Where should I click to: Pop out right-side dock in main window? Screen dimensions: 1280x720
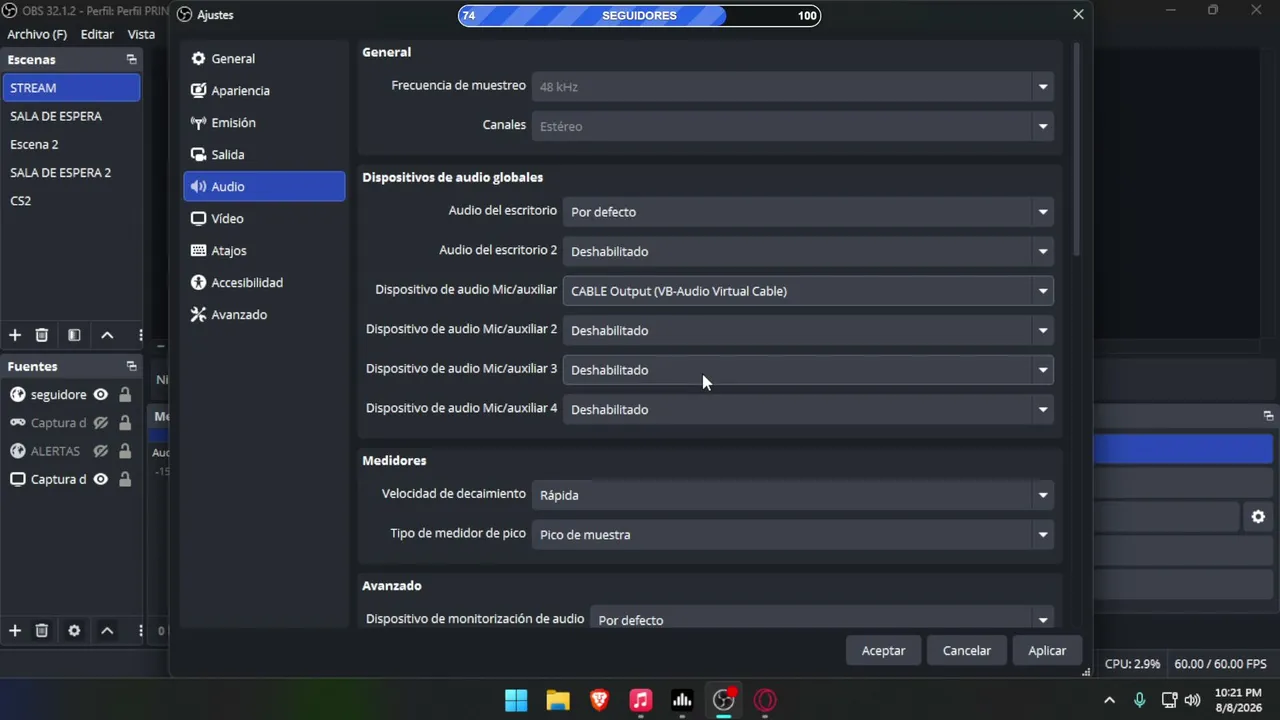(1268, 416)
